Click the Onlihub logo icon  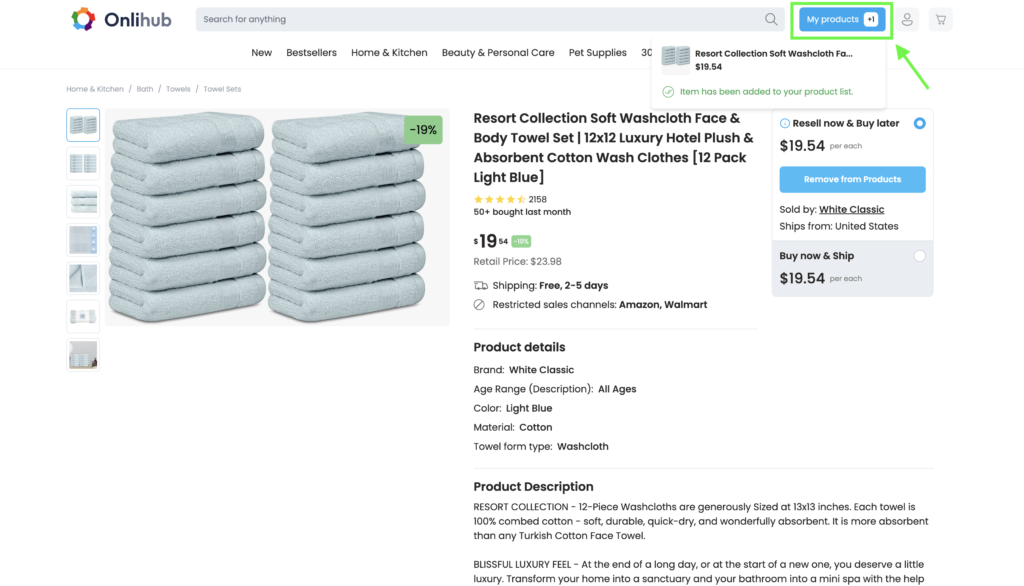(x=83, y=19)
